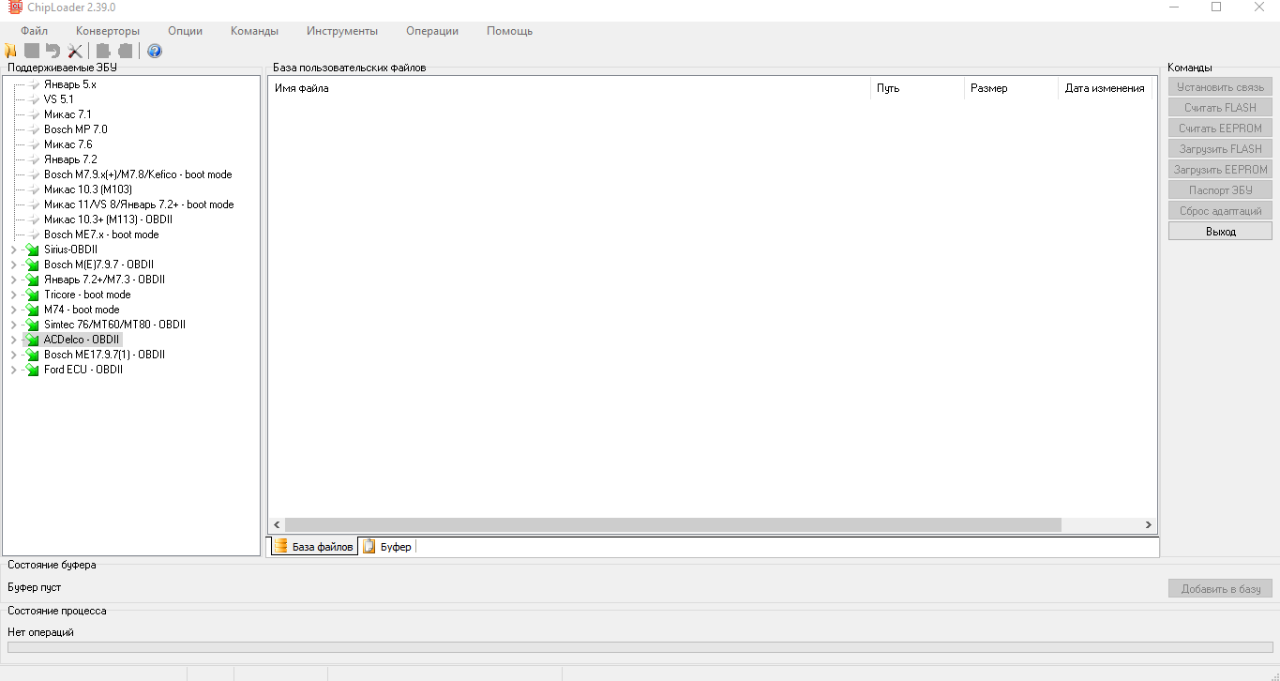The height and width of the screenshot is (681, 1280).
Task: Click the green arrow icon beside Ford ECU
Action: point(32,370)
